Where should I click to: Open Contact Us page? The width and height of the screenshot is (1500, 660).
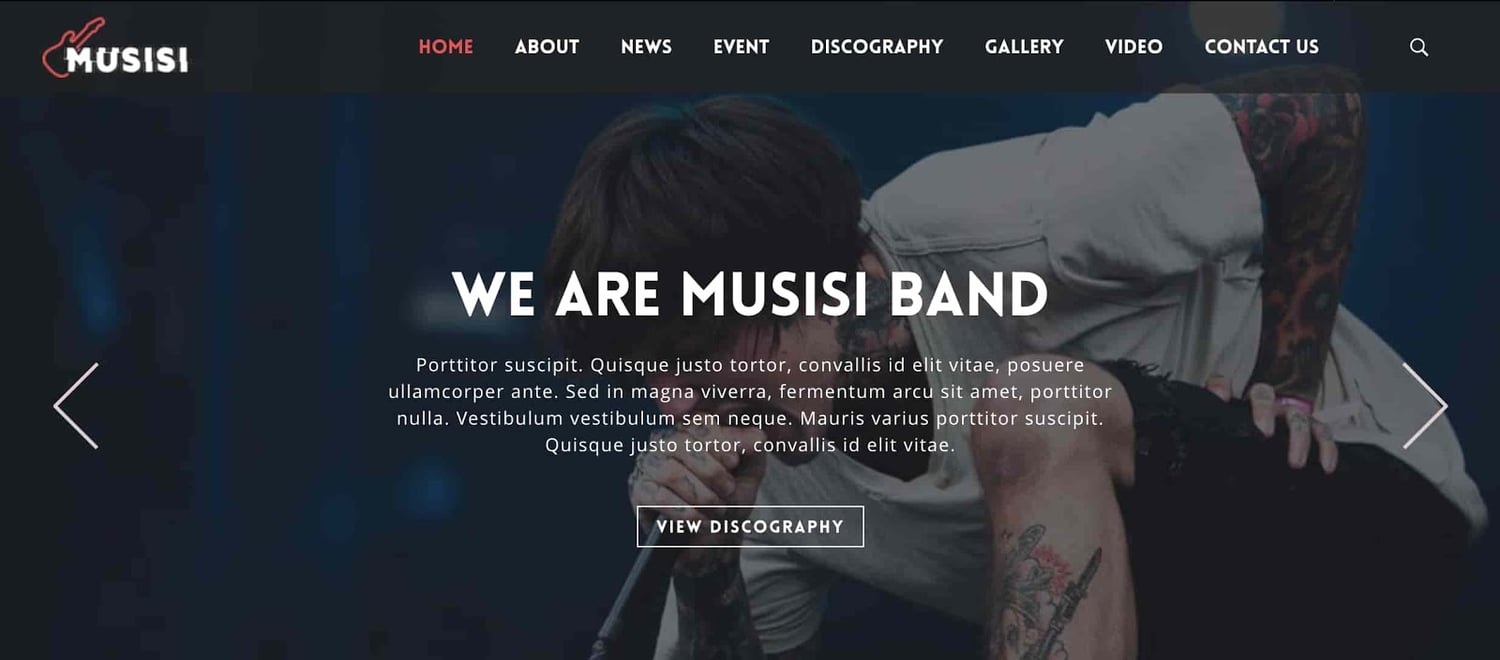1261,47
